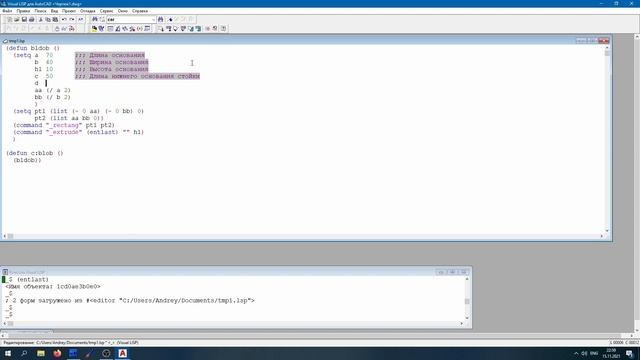Toggle breakpoint with the hand icon

coord(57,29)
